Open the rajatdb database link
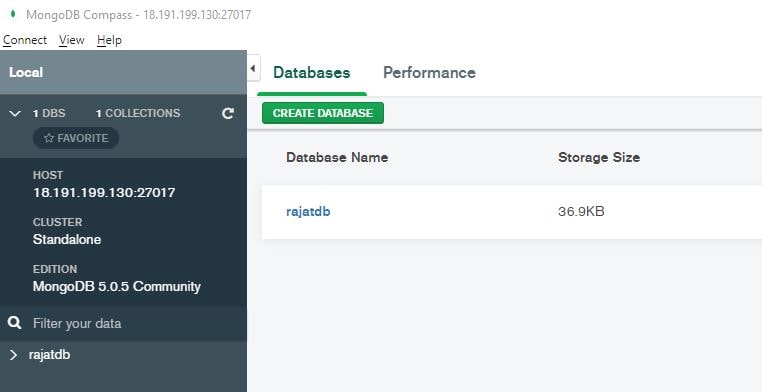762x392 pixels. (x=308, y=212)
